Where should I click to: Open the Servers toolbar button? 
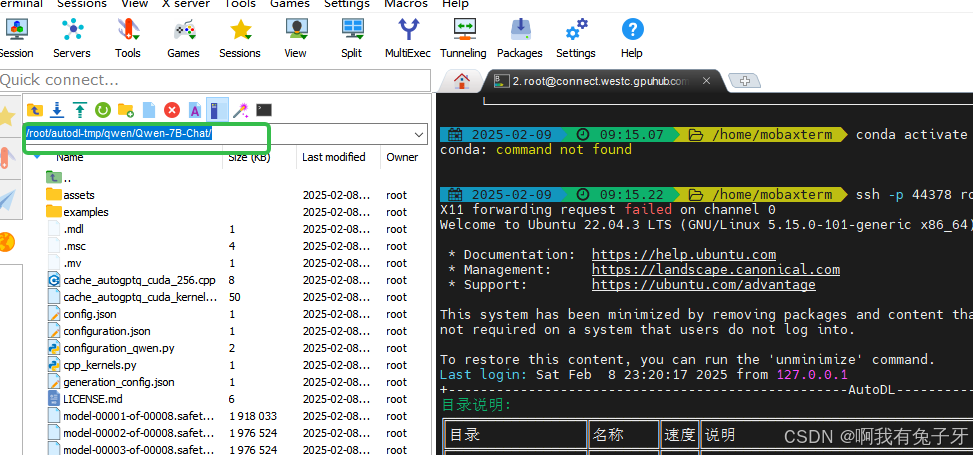[71, 37]
